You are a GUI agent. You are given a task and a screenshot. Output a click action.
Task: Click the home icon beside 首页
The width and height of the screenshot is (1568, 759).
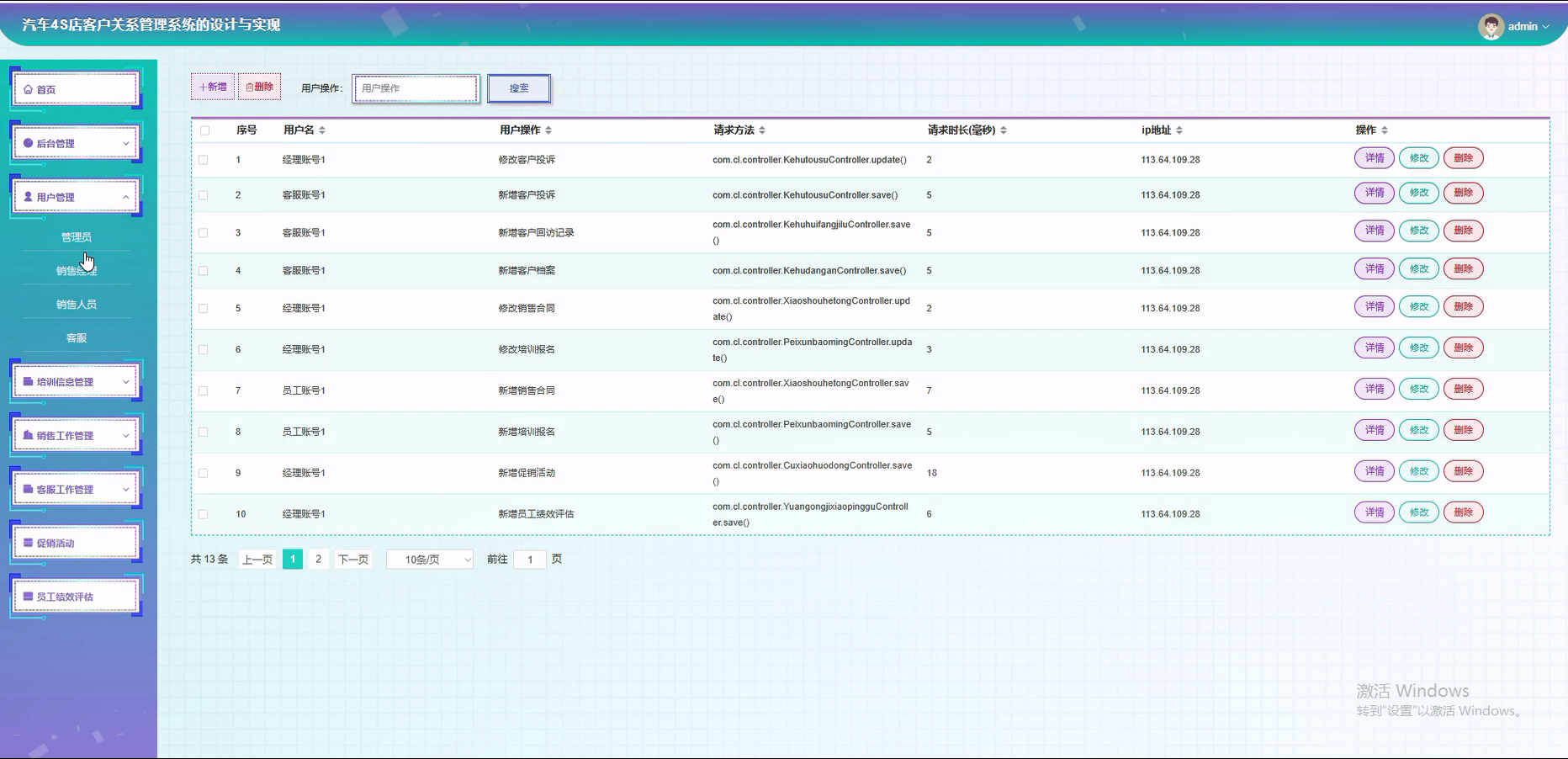(29, 89)
